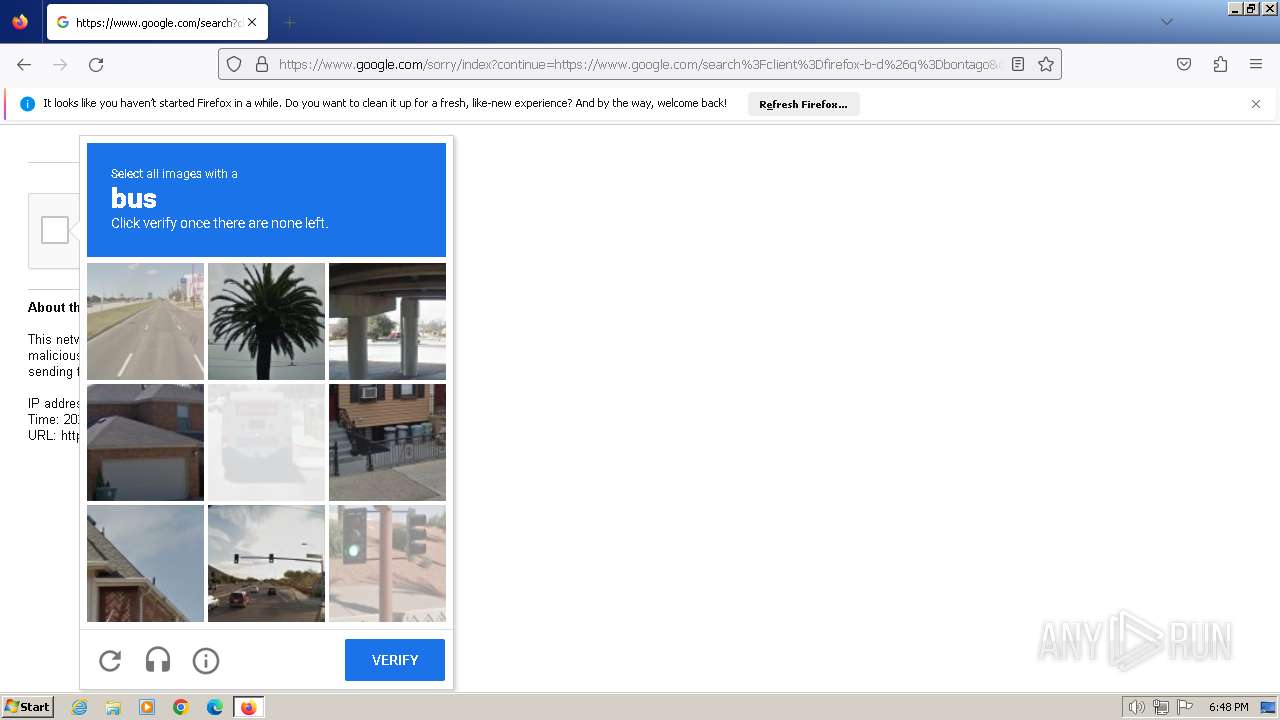Image resolution: width=1280 pixels, height=720 pixels.
Task: Reload the current page
Action: pos(96,64)
